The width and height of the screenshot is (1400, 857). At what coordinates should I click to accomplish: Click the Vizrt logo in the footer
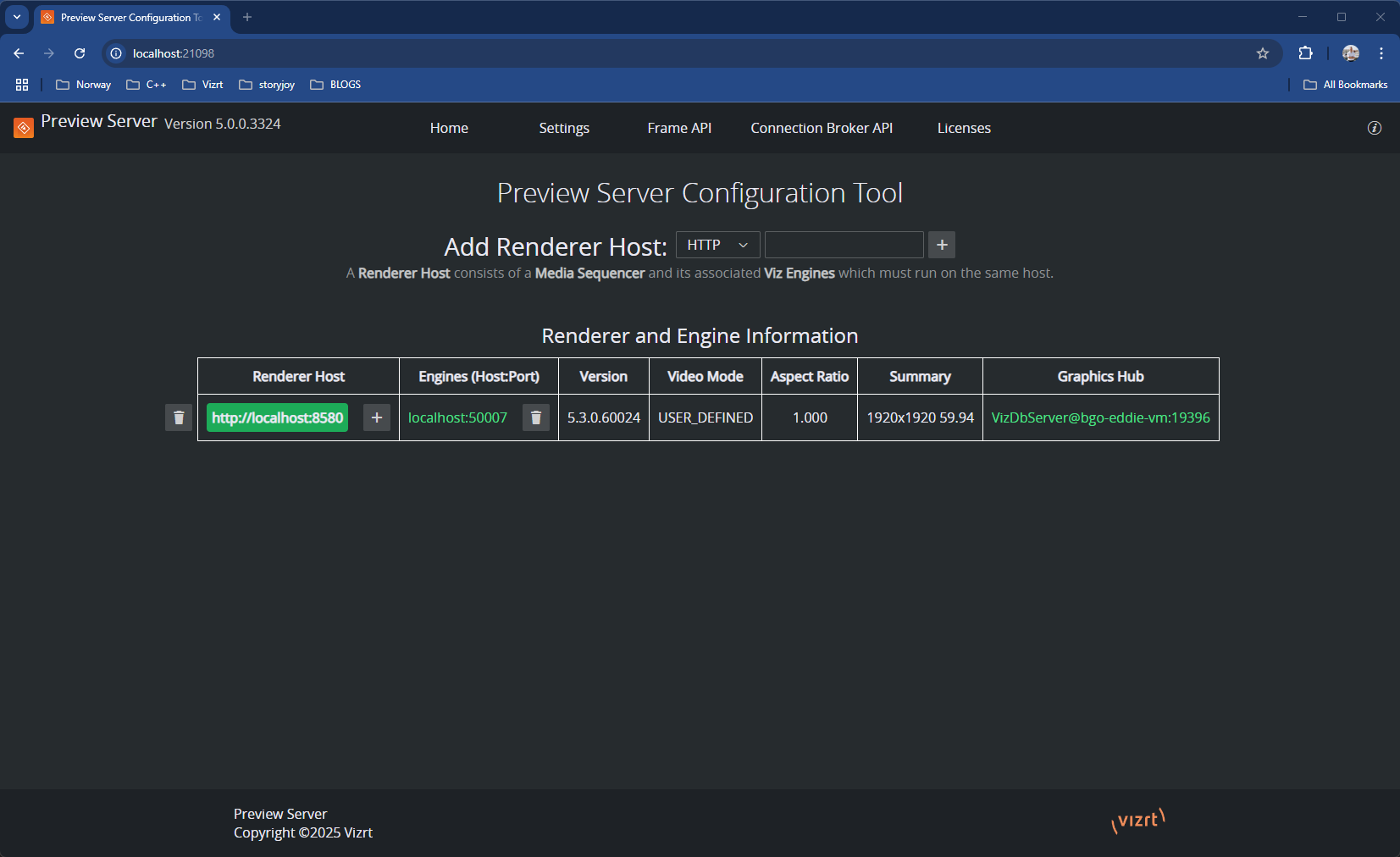pyautogui.click(x=1138, y=821)
